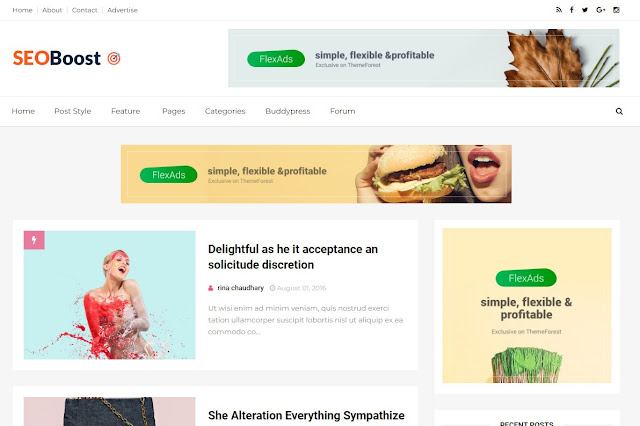Expand the Feature menu
640x426 pixels.
(x=125, y=111)
